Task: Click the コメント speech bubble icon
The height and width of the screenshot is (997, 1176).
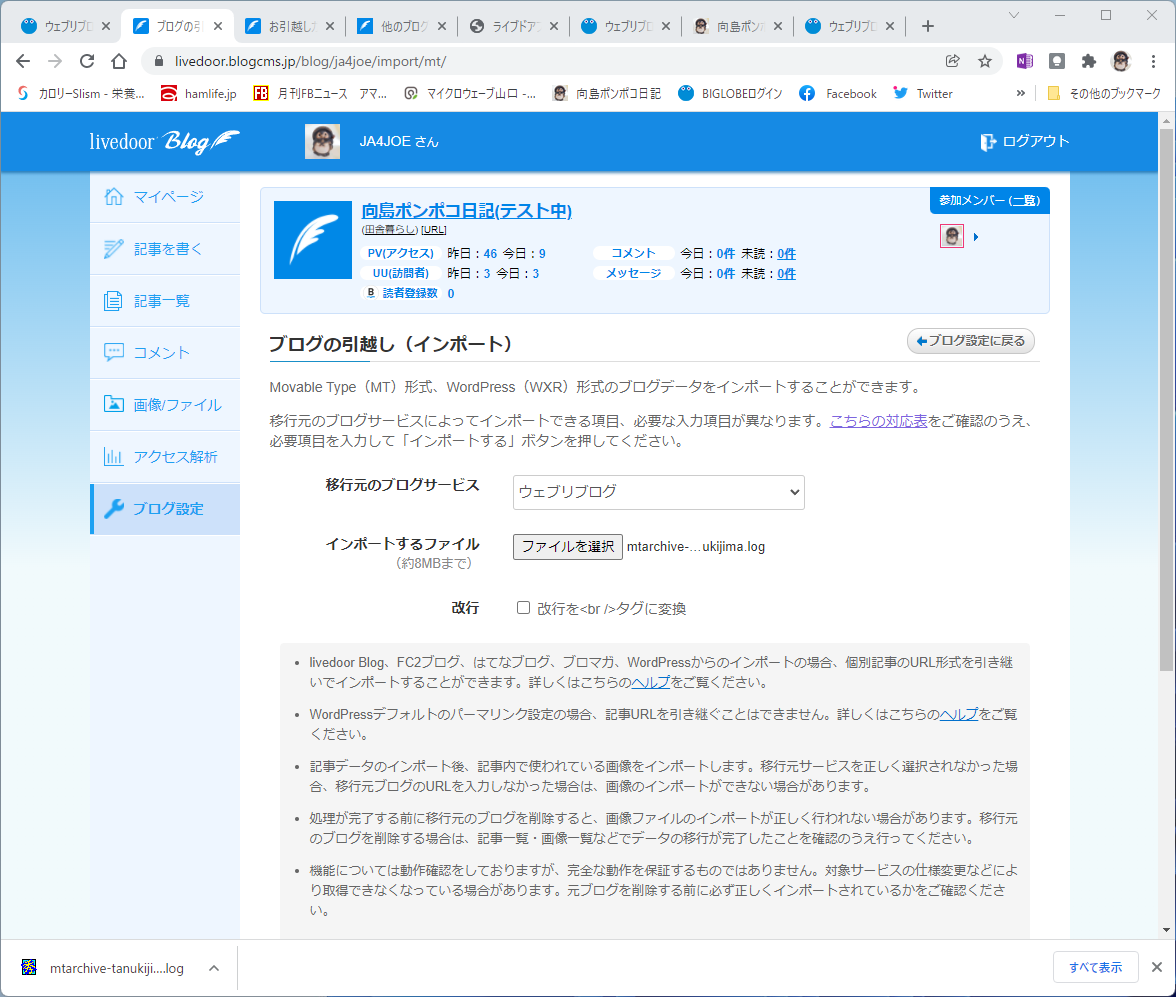Action: tap(113, 352)
